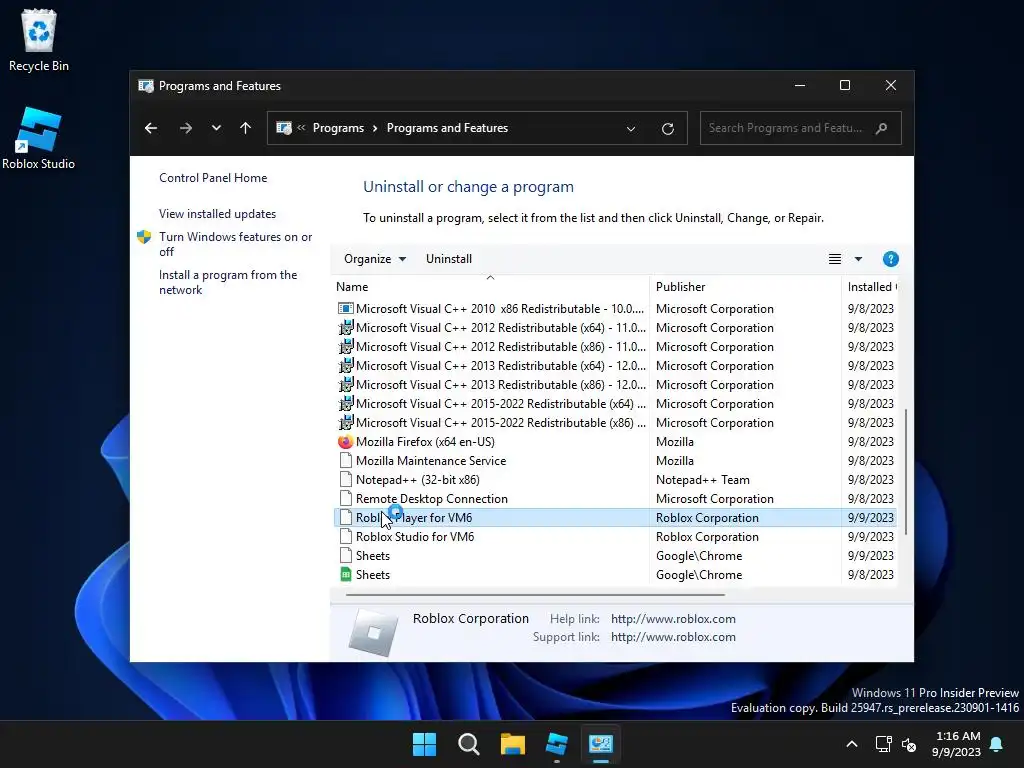Image resolution: width=1024 pixels, height=768 pixels.
Task: Open Roblox Studio from the taskbar
Action: [557, 744]
